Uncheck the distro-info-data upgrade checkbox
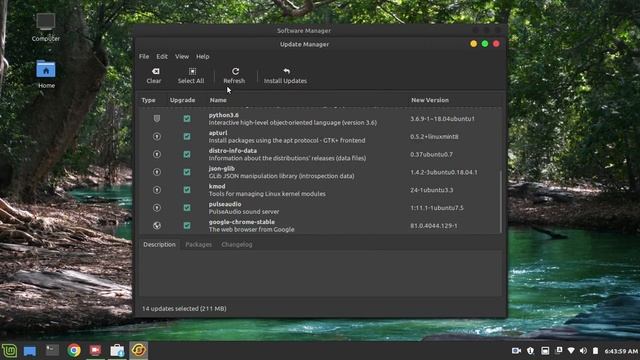 [187, 154]
